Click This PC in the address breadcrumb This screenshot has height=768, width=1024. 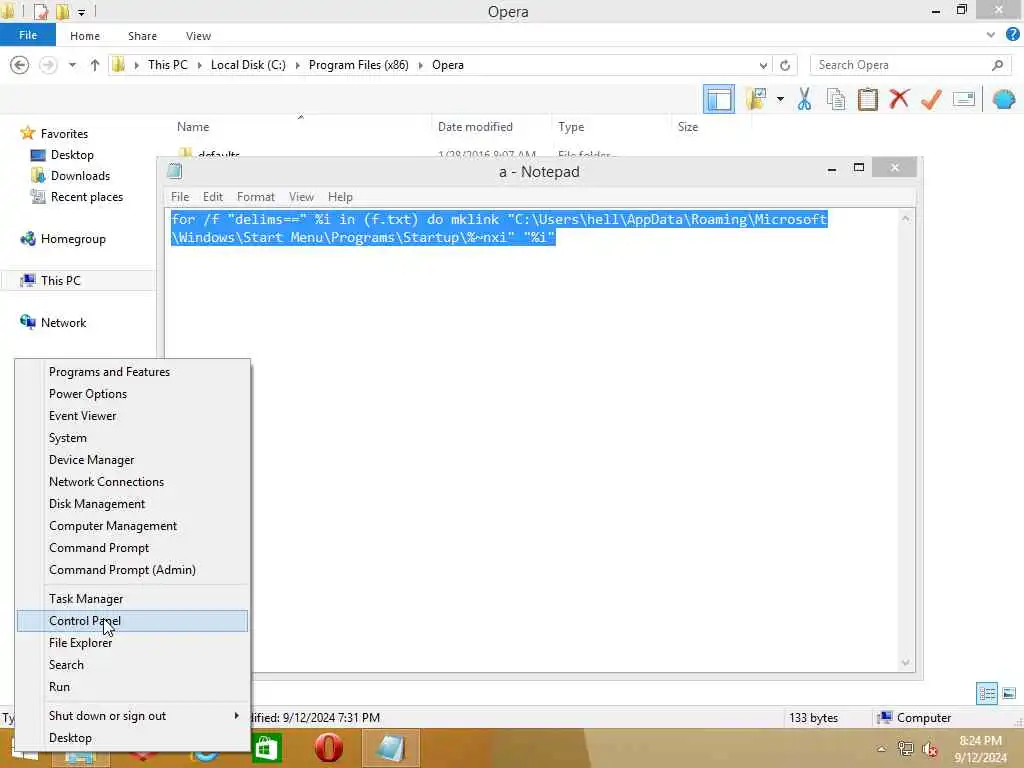coord(167,65)
